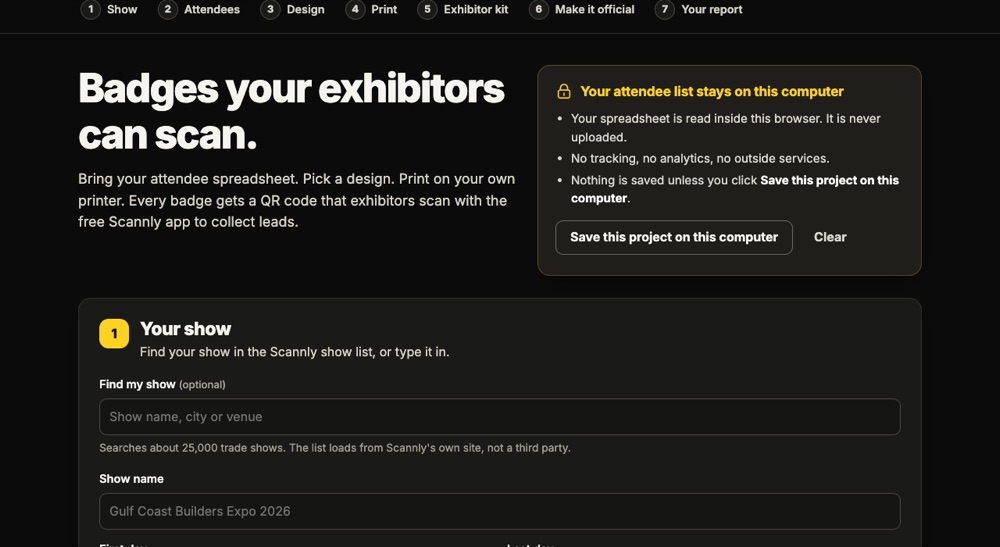
Task: Click 'Find your show in the Scannly show list' subtitle
Action: click(x=295, y=352)
